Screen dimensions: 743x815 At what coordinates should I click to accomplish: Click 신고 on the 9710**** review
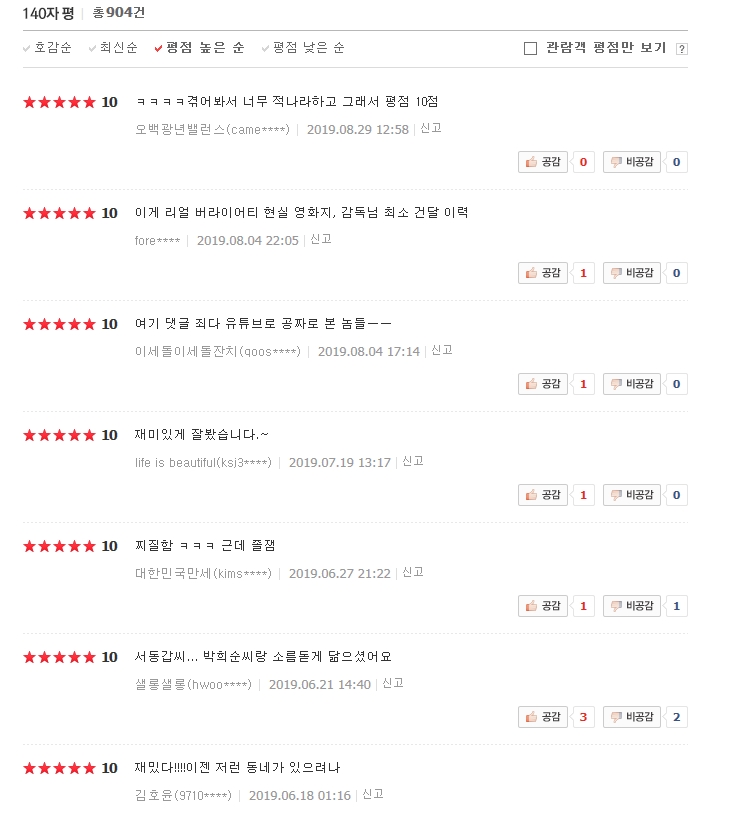tap(373, 794)
